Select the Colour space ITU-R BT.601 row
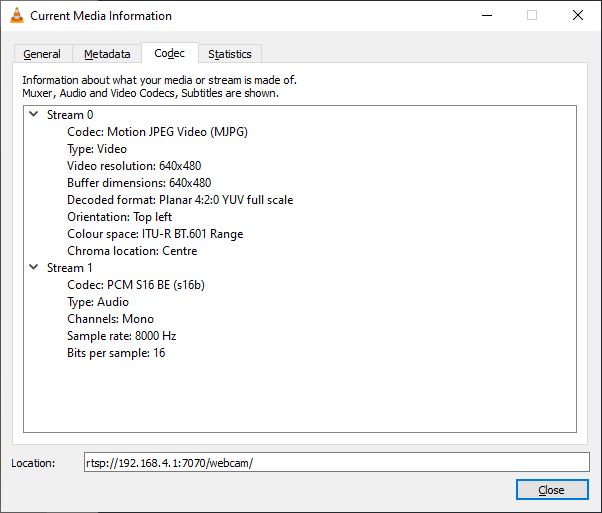Viewport: 602px width, 513px height. (x=155, y=234)
